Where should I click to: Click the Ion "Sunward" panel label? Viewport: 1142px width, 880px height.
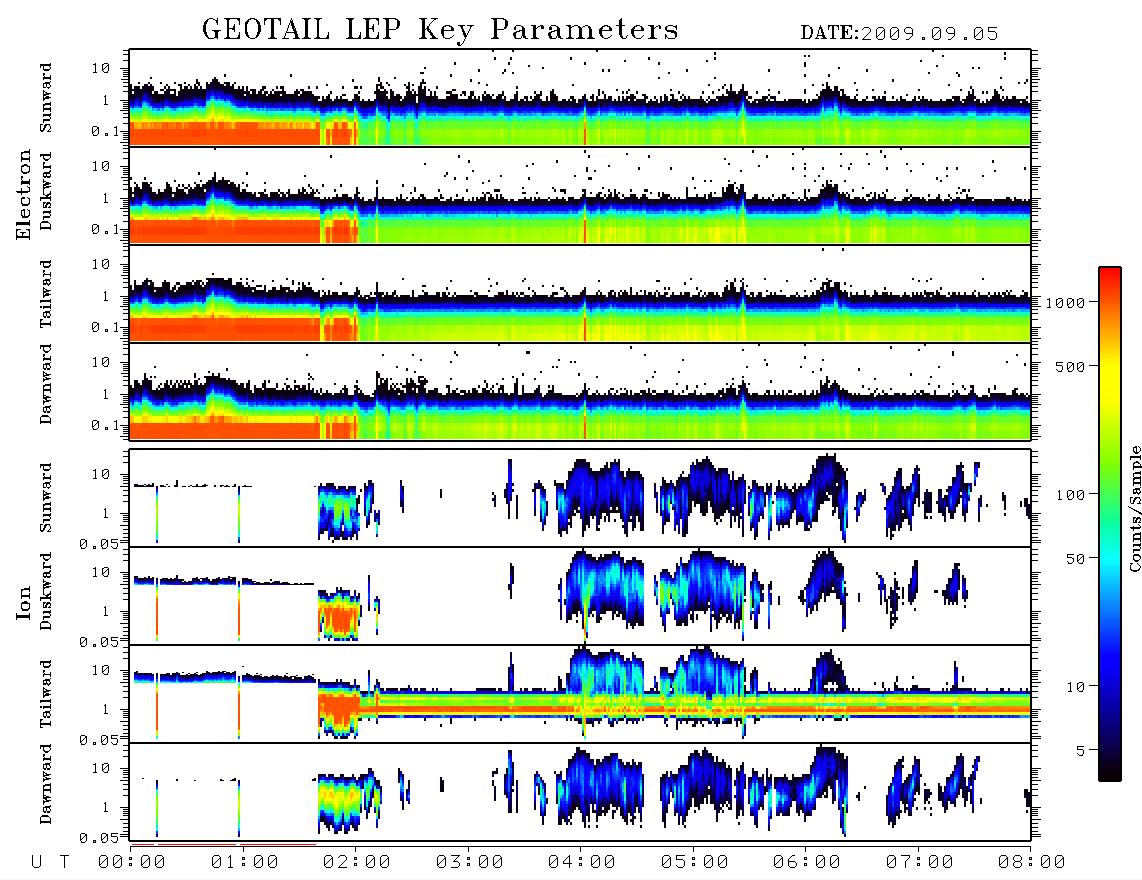[x=46, y=498]
